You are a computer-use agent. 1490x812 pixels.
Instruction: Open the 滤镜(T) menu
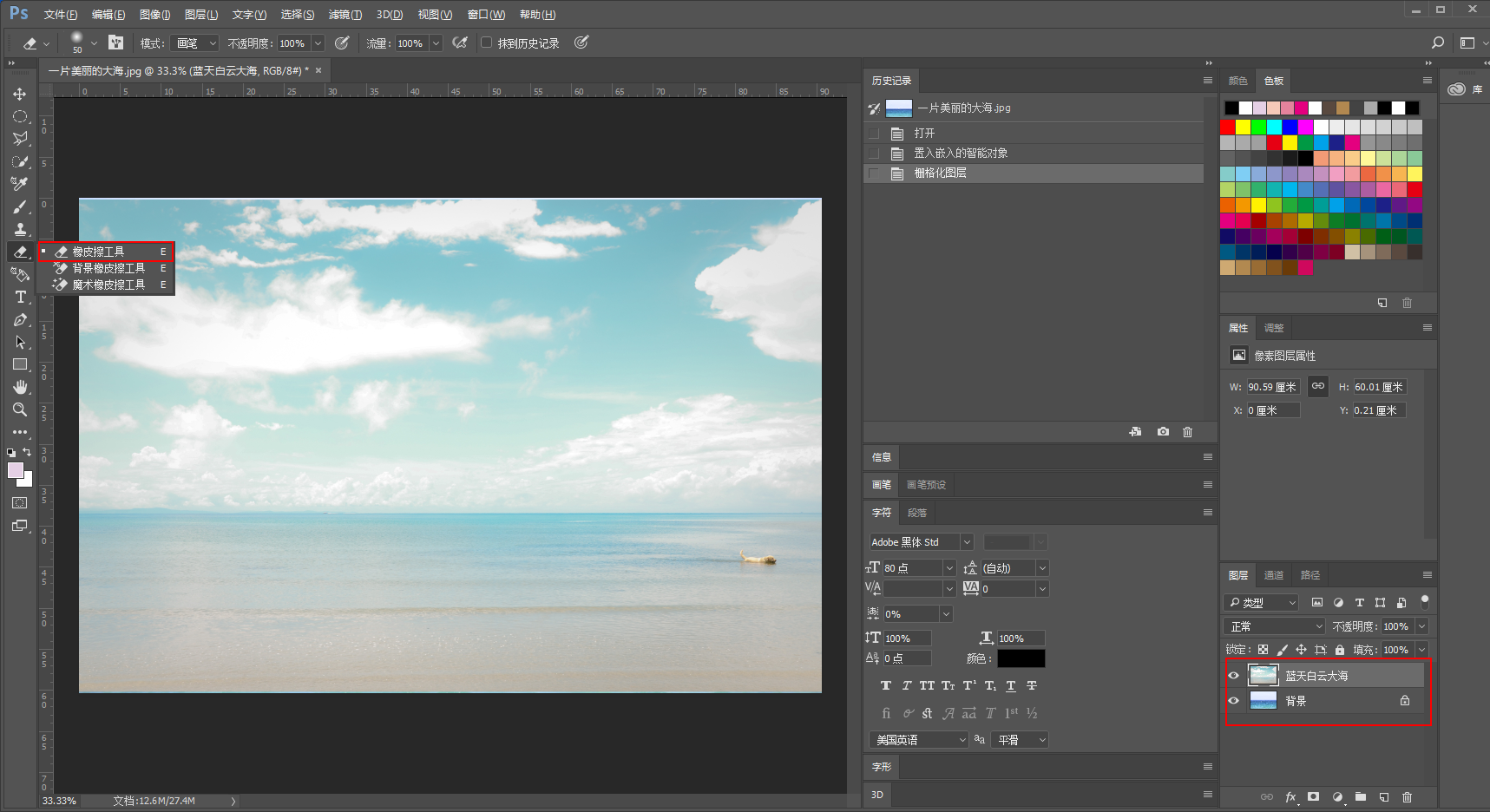pyautogui.click(x=345, y=15)
